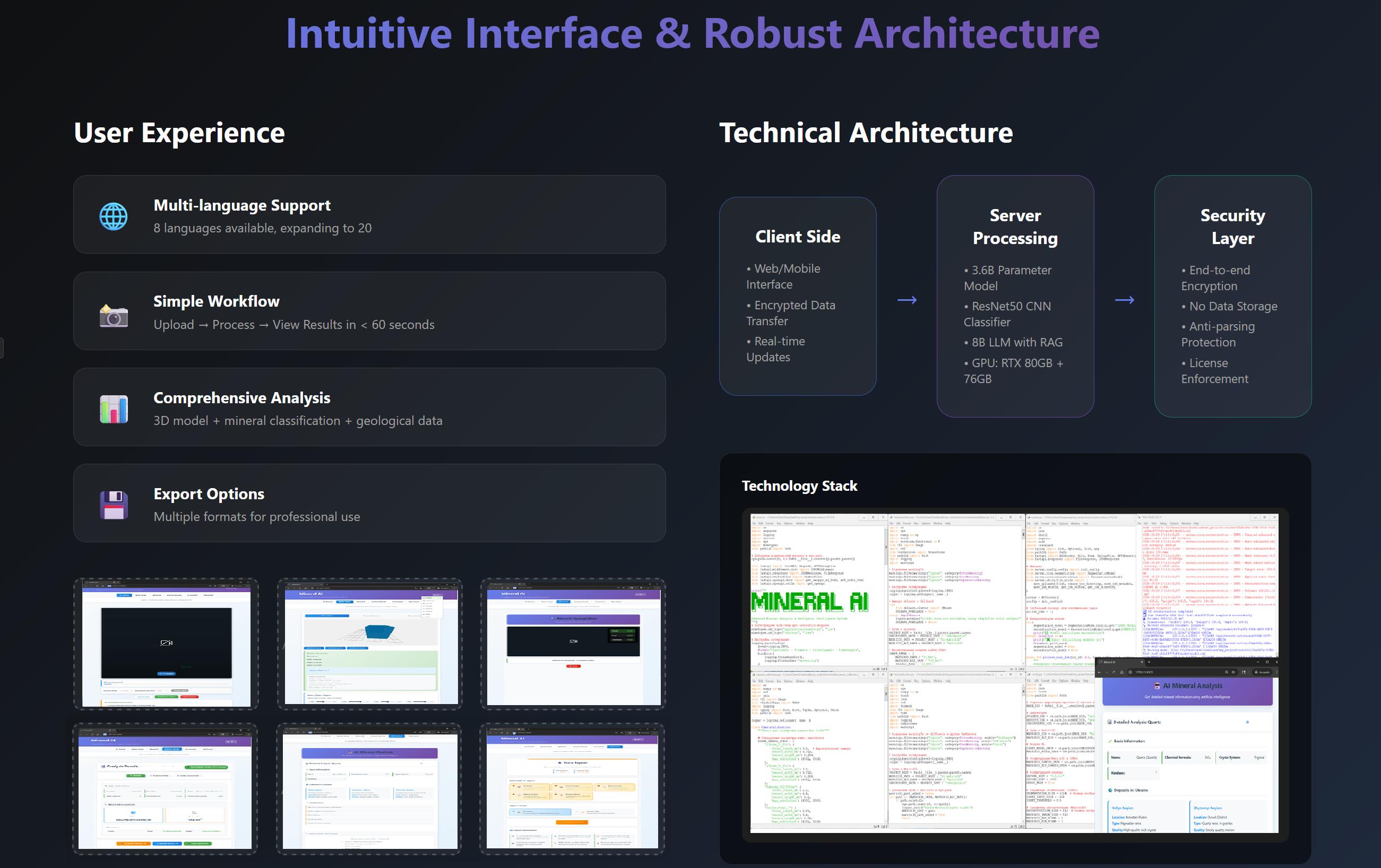Viewport: 1381px width, 868px height.
Task: Click the arrow between Server Processing and Security Layer
Action: click(1124, 300)
